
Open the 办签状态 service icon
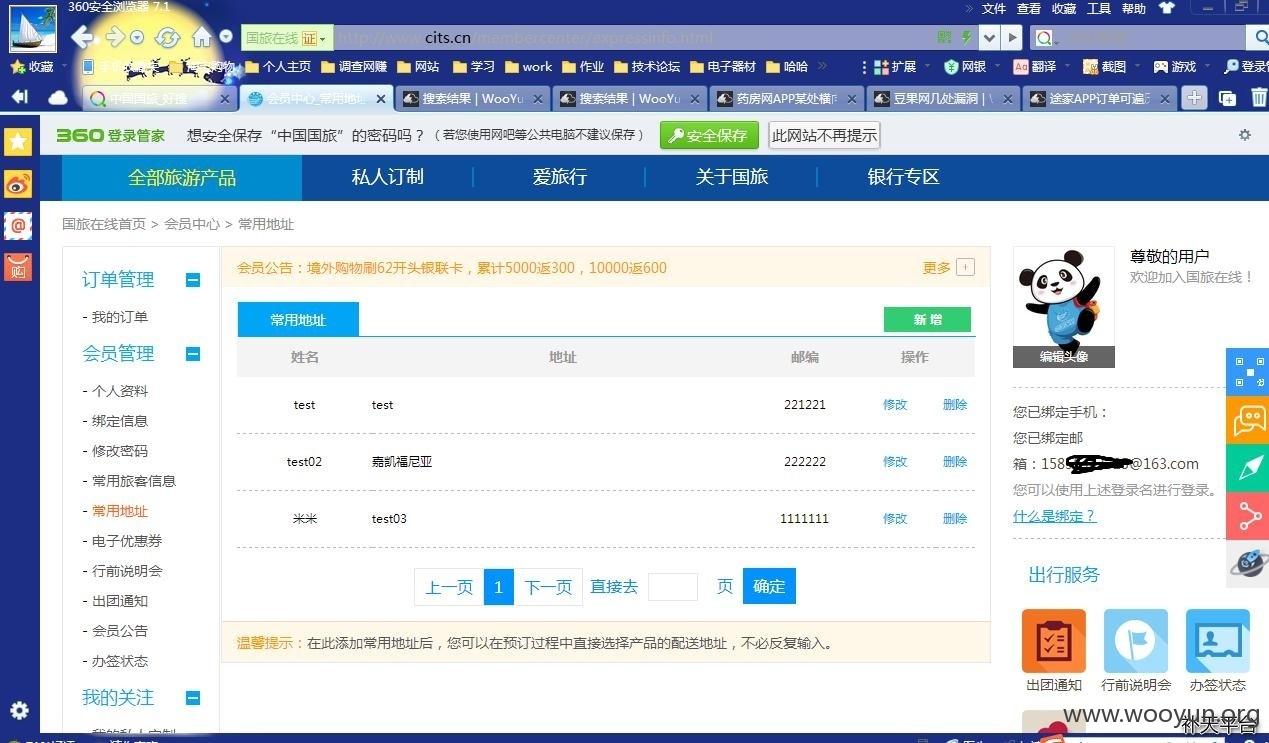point(1218,641)
